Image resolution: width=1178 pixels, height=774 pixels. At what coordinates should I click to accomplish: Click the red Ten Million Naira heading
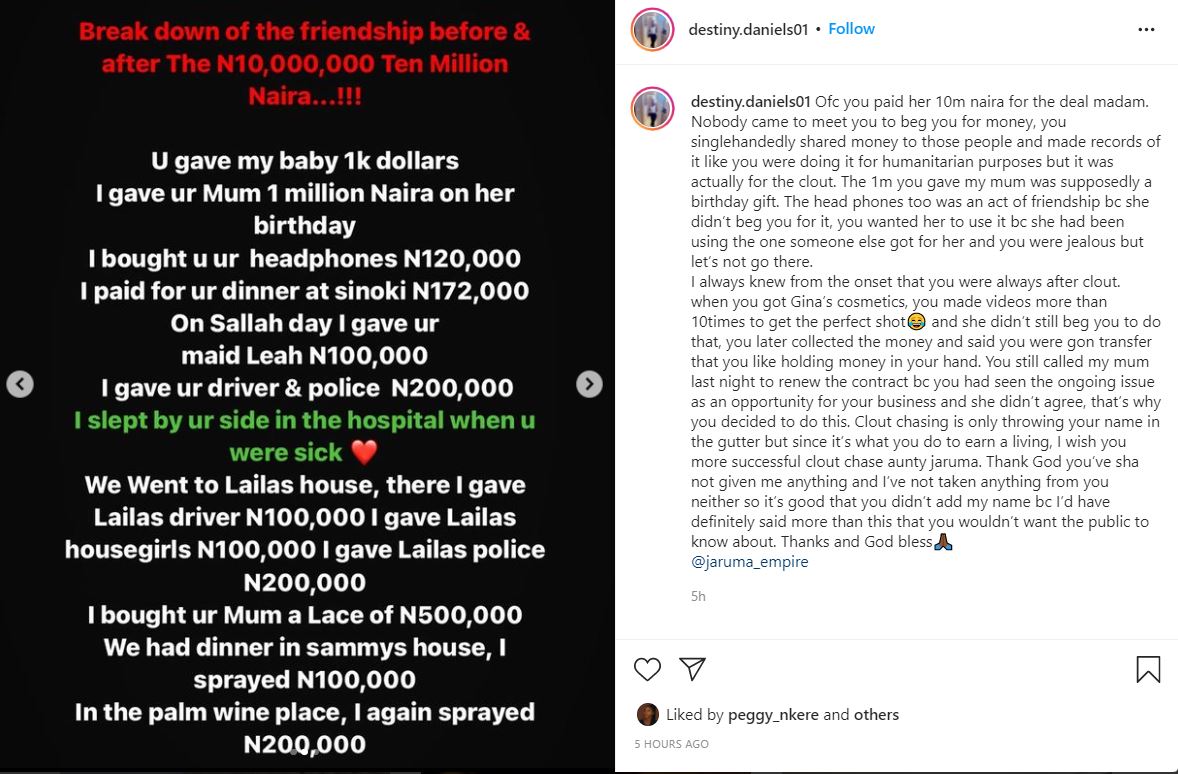(x=307, y=64)
